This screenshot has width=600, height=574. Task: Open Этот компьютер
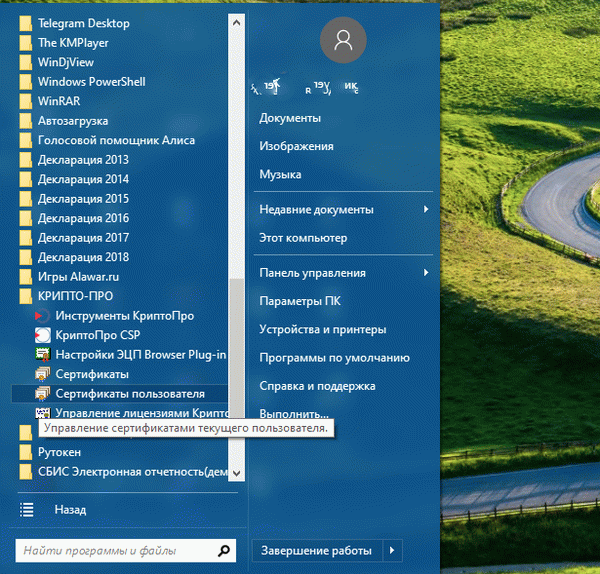303,238
